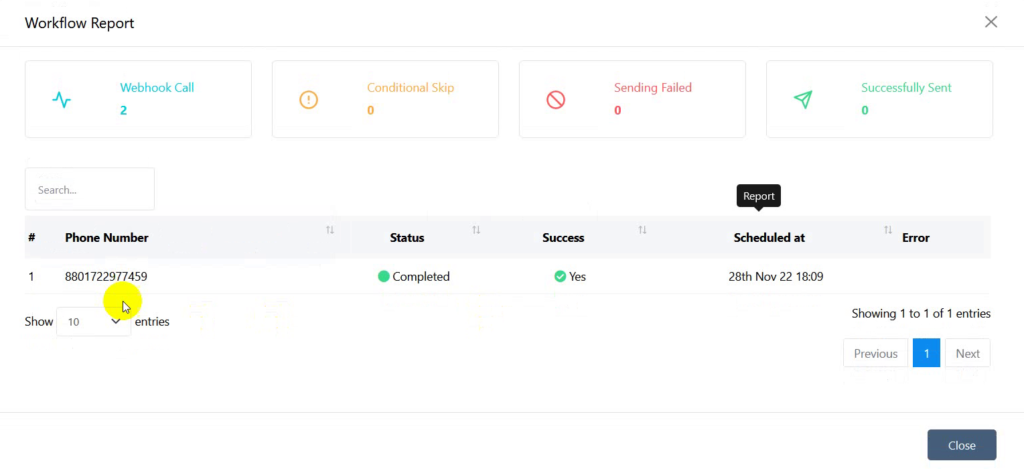Click the Webhook Call card label
This screenshot has width=1024, height=469.
coord(157,88)
